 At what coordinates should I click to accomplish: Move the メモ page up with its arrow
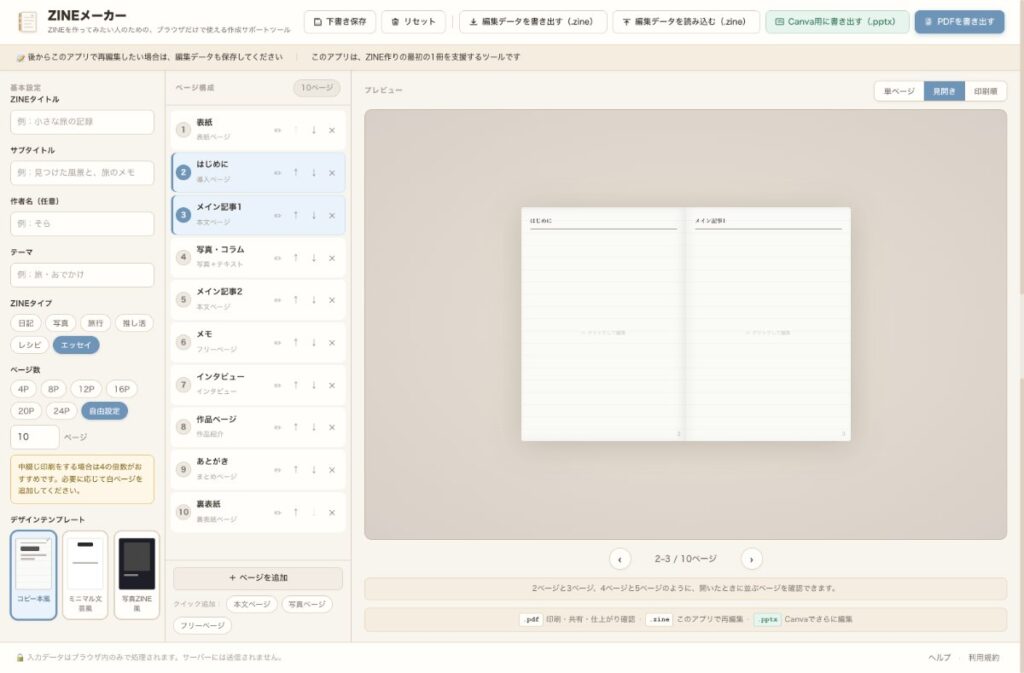point(296,342)
